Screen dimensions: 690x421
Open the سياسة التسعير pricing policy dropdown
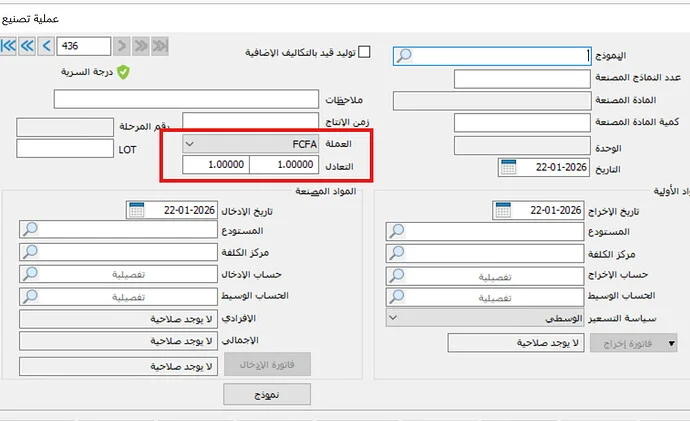click(392, 318)
